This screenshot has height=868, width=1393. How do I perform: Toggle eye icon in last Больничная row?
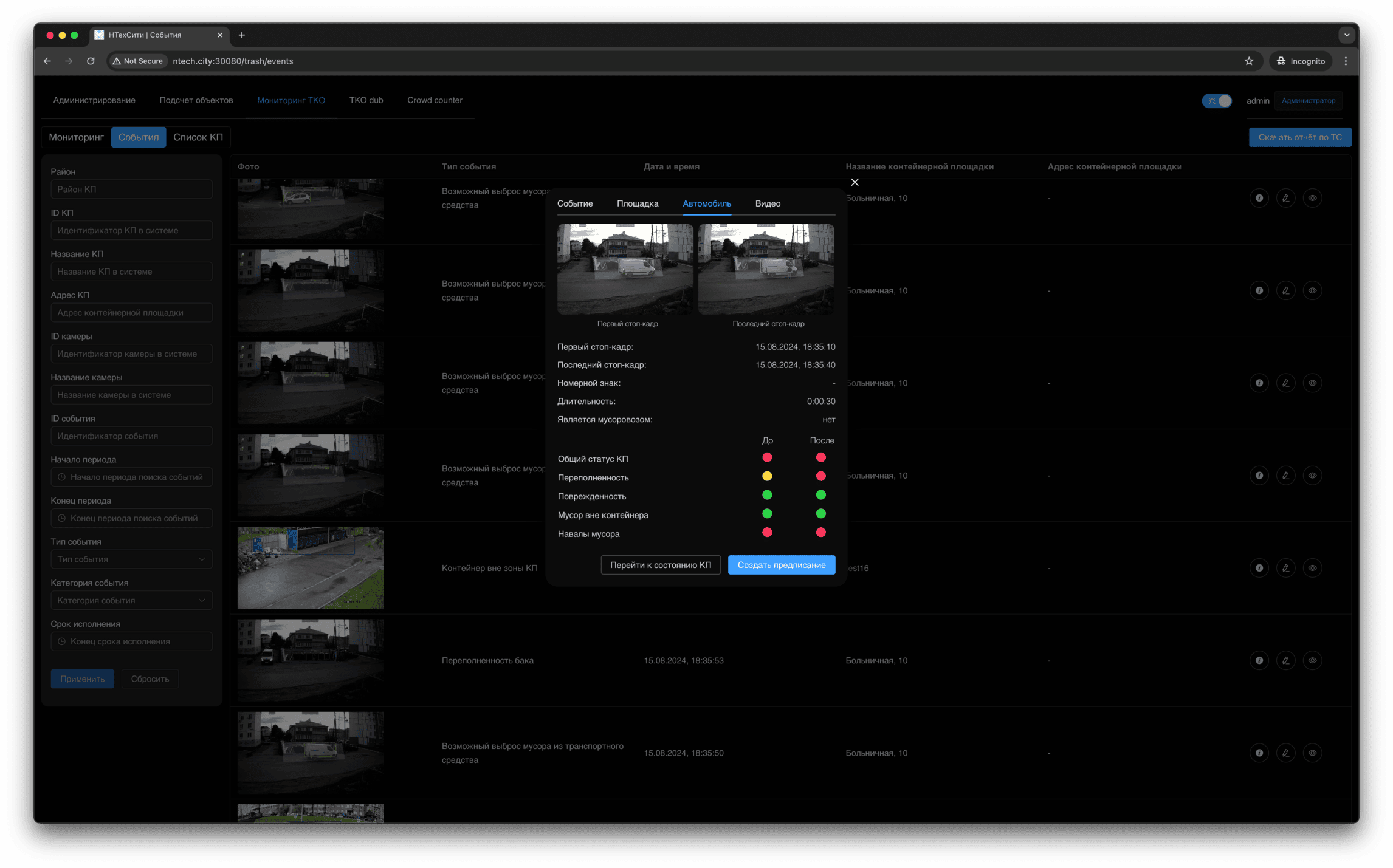pos(1312,753)
